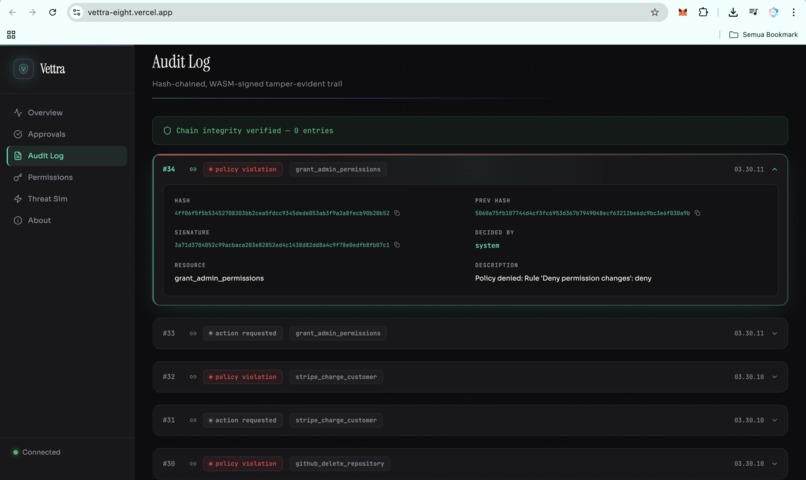Click the site info icon in address bar
Viewport: 806px width, 480px height.
point(77,12)
